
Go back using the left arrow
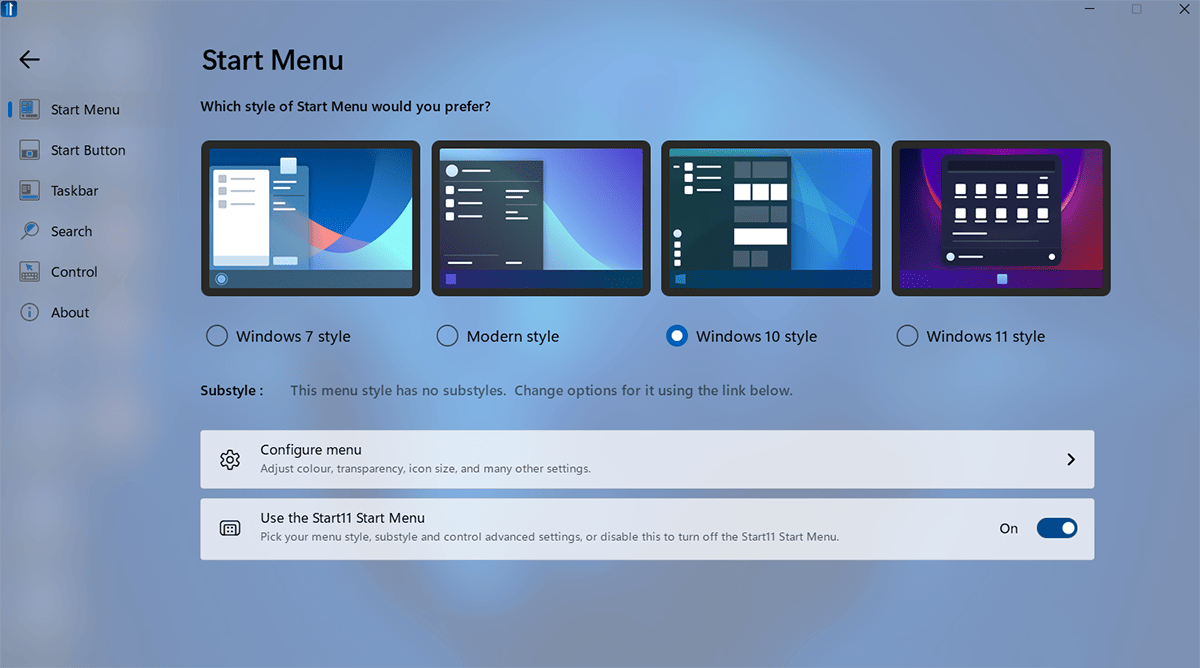[x=30, y=60]
